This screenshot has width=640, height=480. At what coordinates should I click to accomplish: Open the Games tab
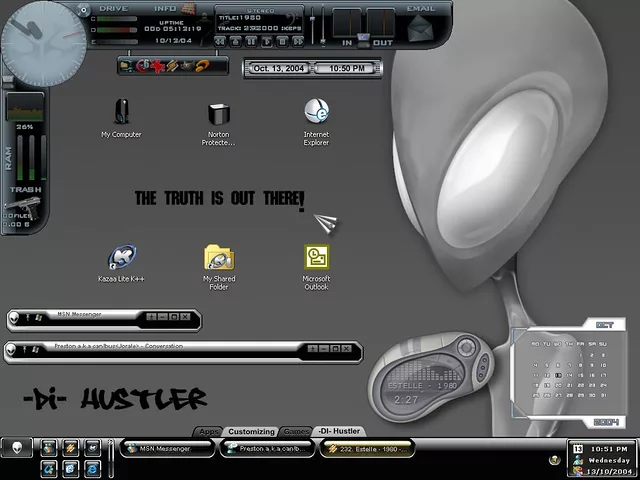click(295, 431)
